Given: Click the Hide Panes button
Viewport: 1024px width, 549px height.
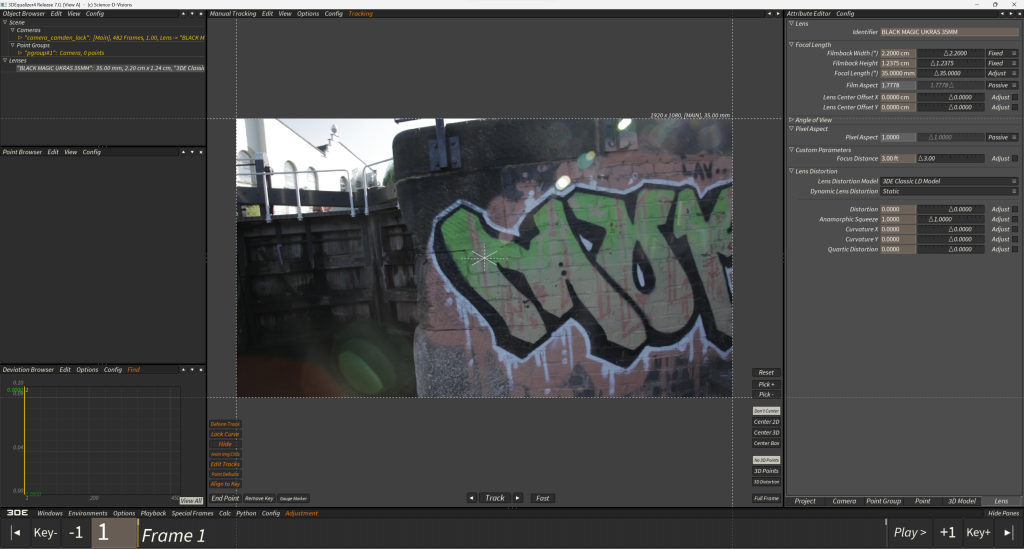Looking at the screenshot, I should click(1003, 513).
